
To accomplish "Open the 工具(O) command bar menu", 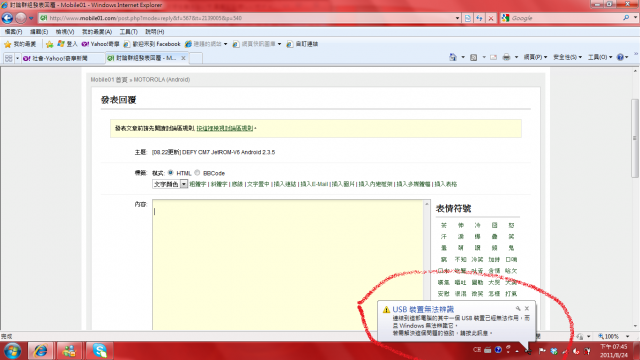I will coord(600,58).
